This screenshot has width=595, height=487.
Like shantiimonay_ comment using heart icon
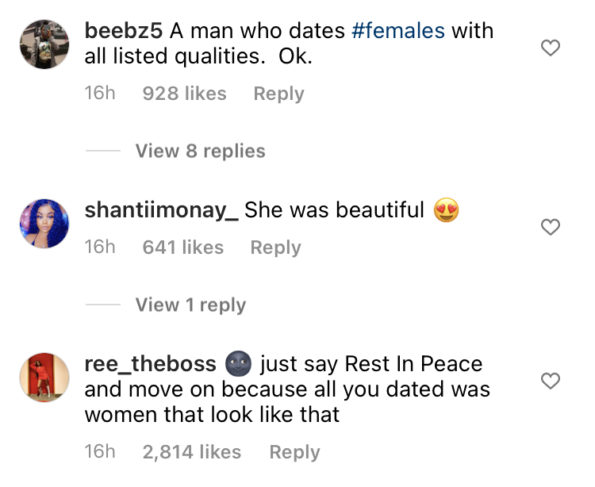(x=550, y=227)
